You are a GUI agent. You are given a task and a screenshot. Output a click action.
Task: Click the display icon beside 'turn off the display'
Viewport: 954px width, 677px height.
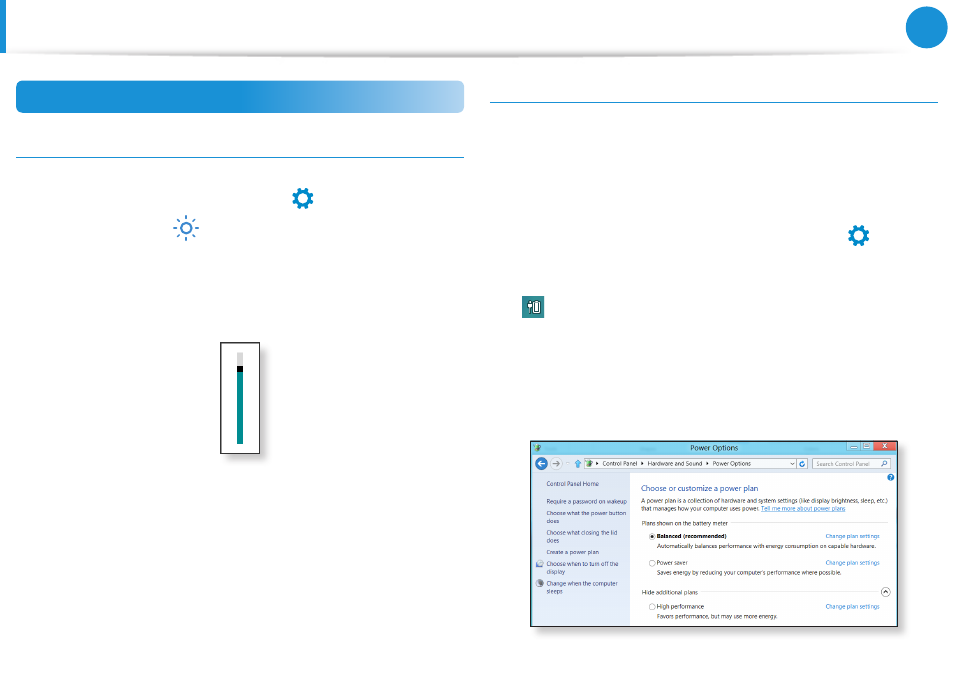tap(539, 564)
